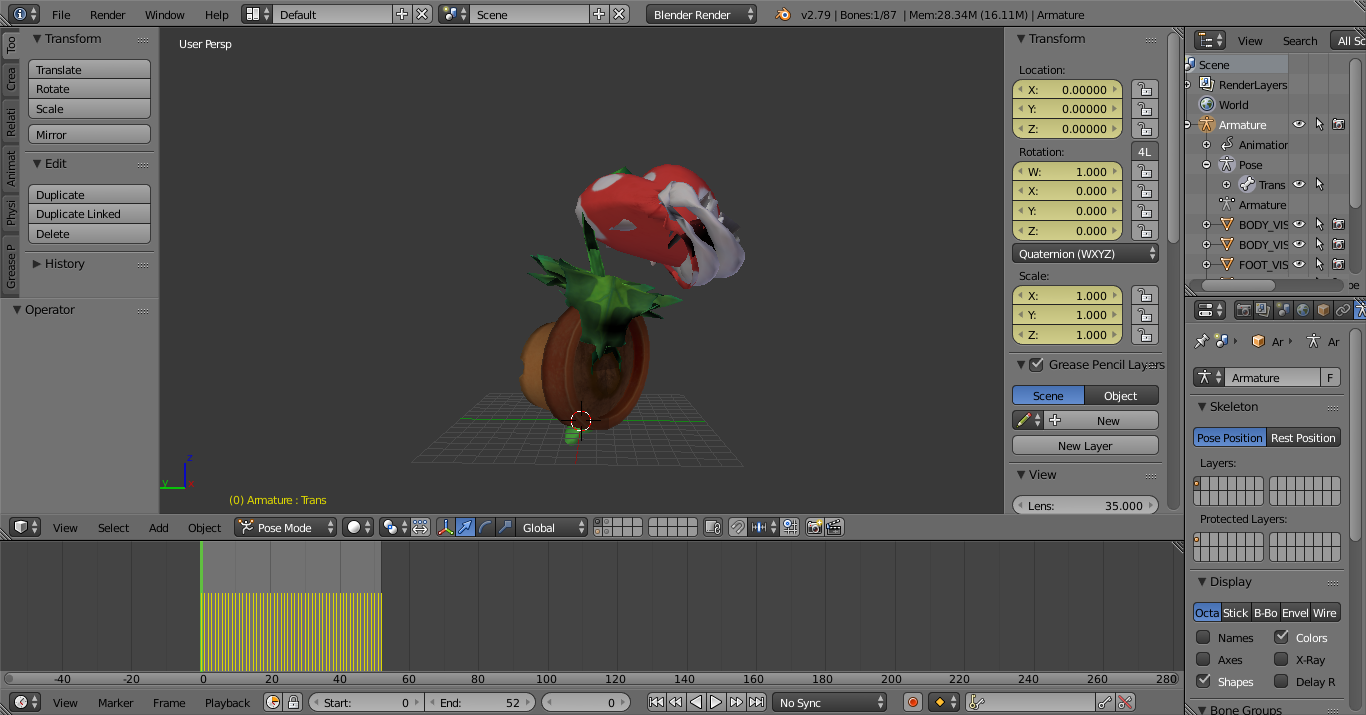The height and width of the screenshot is (715, 1366).
Task: Click the pivot point selector icon
Action: click(395, 527)
